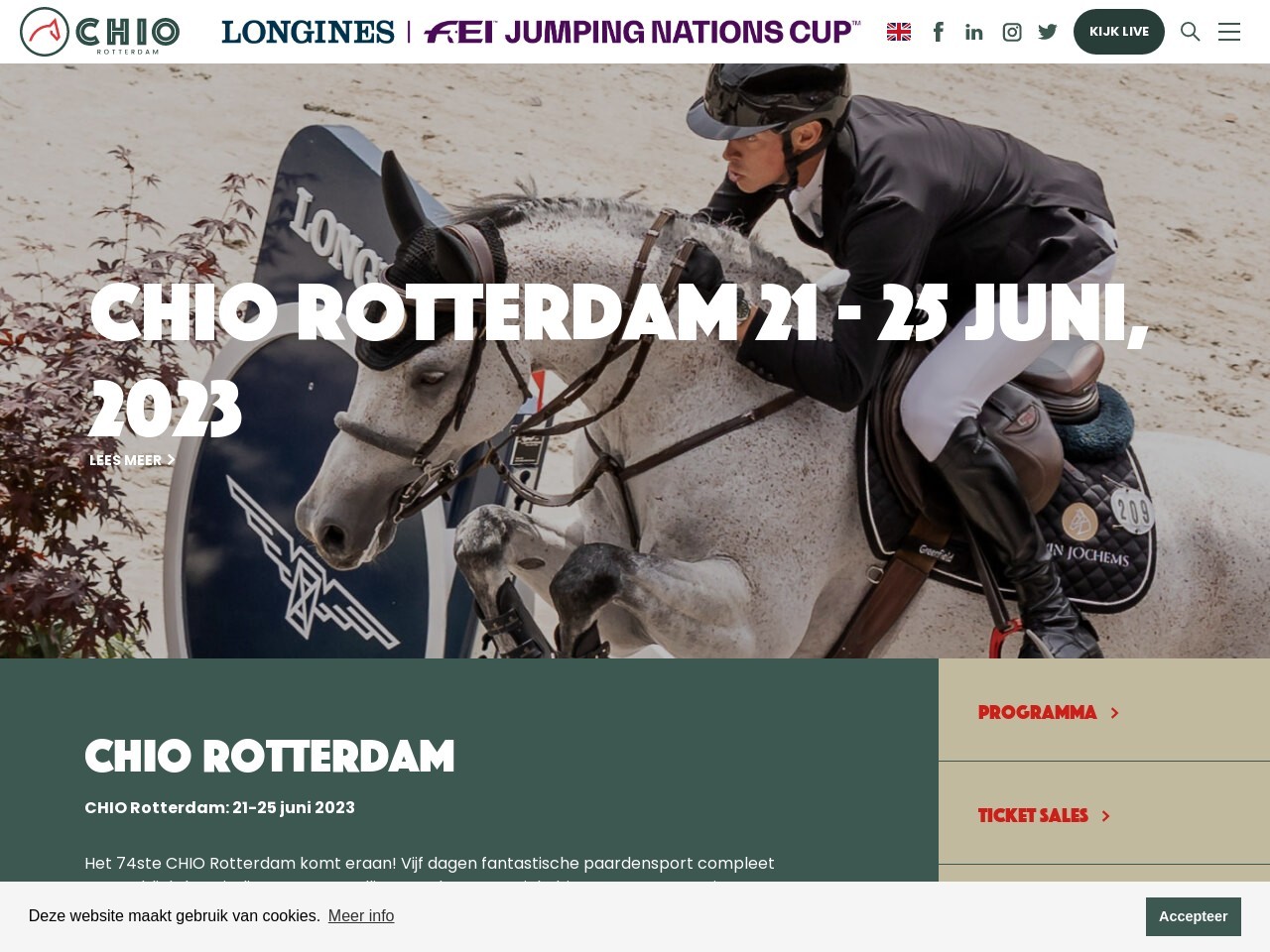Open search with the magnifier icon
The width and height of the screenshot is (1270, 952).
(x=1191, y=32)
